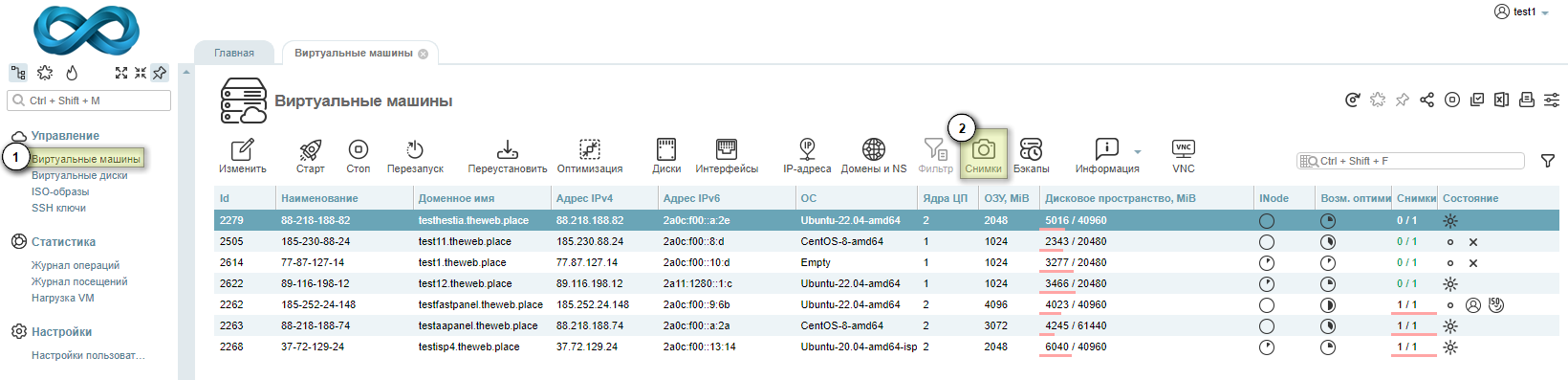The height and width of the screenshot is (380, 1568).
Task: Open popular items flame icon
Action: click(72, 73)
